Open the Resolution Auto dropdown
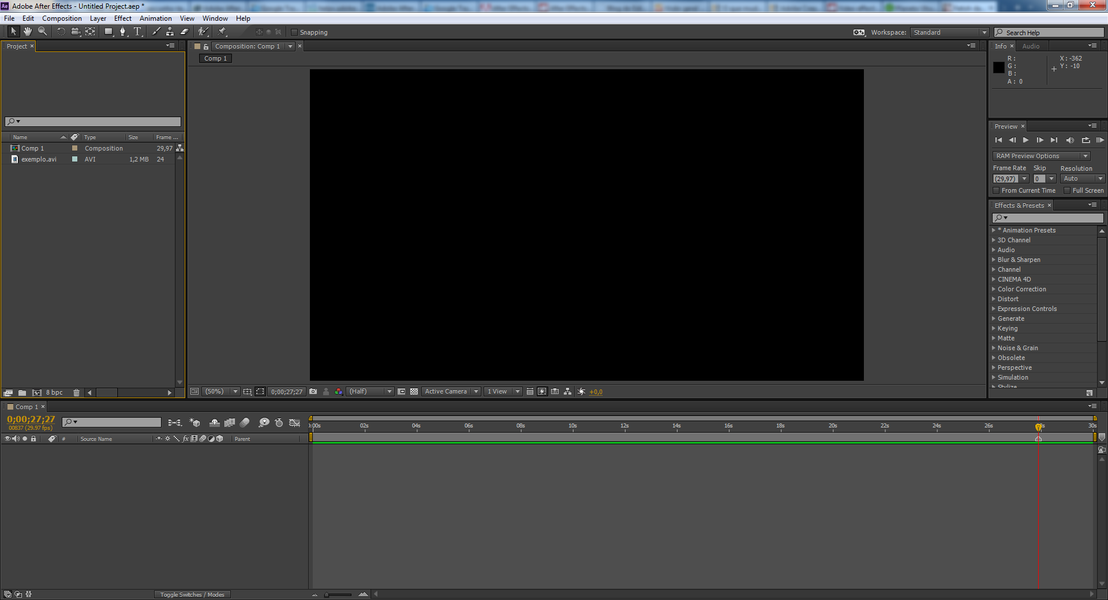The width and height of the screenshot is (1108, 600). (x=1082, y=179)
